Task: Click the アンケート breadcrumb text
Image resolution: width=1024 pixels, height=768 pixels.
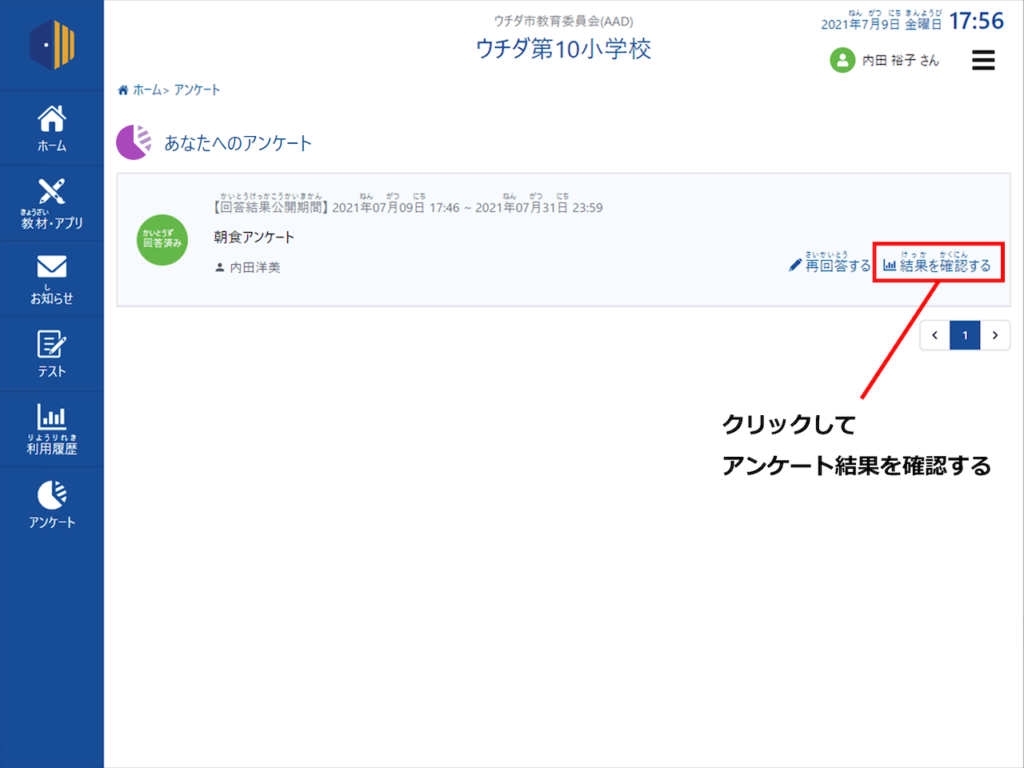Action: point(197,90)
